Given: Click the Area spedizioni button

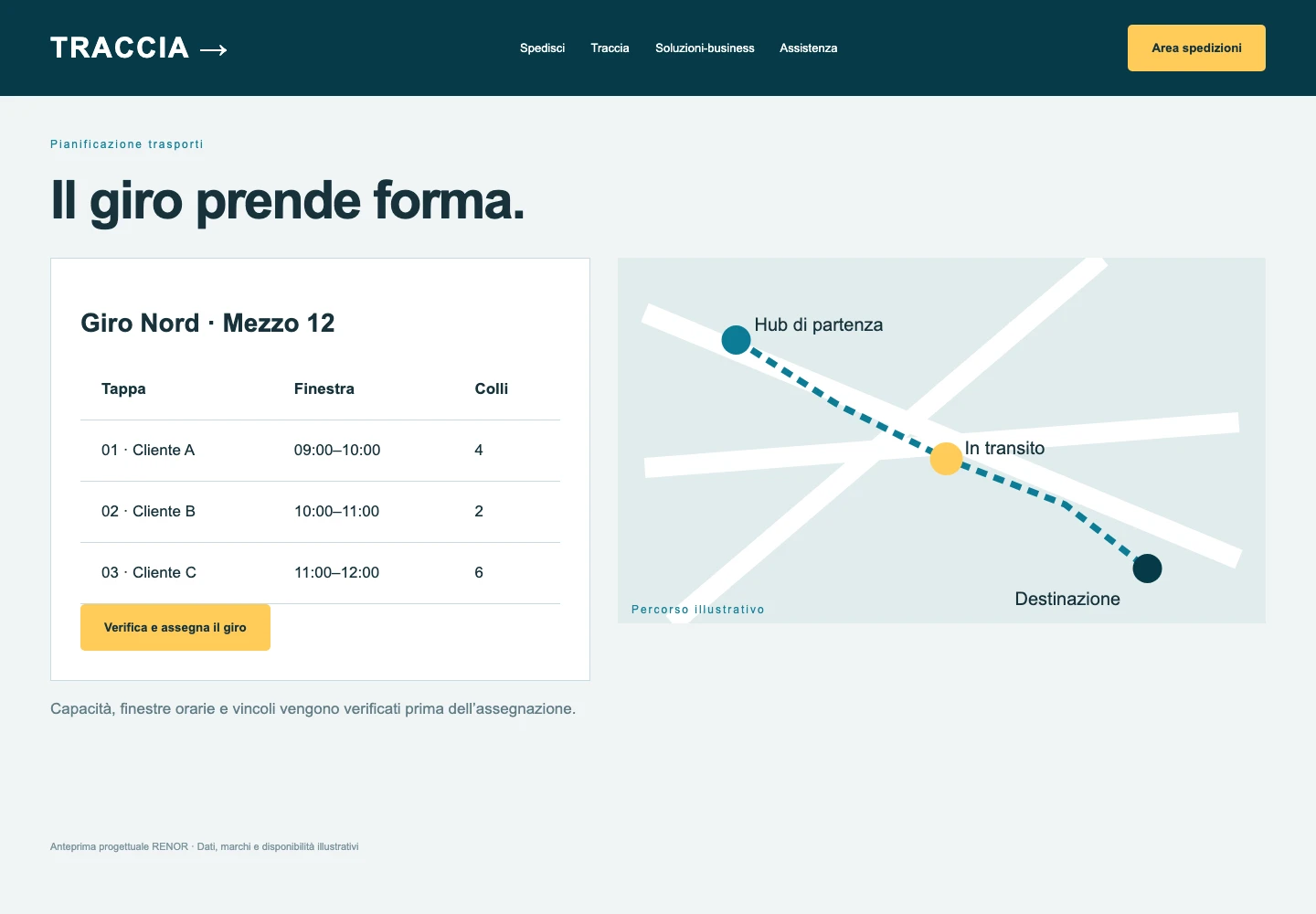Looking at the screenshot, I should click(1196, 48).
